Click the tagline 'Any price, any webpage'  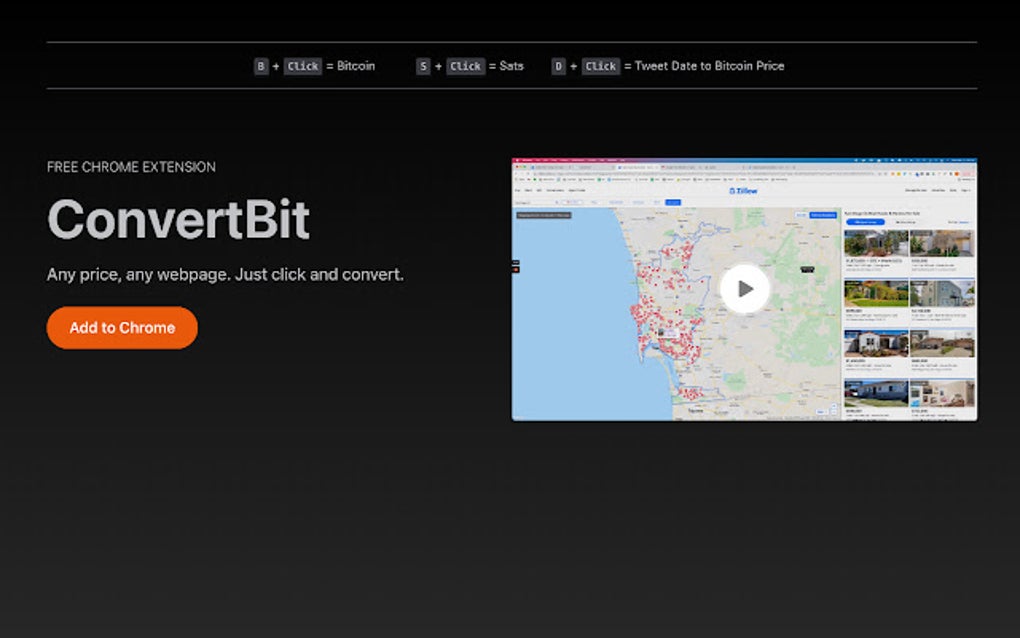coord(225,274)
